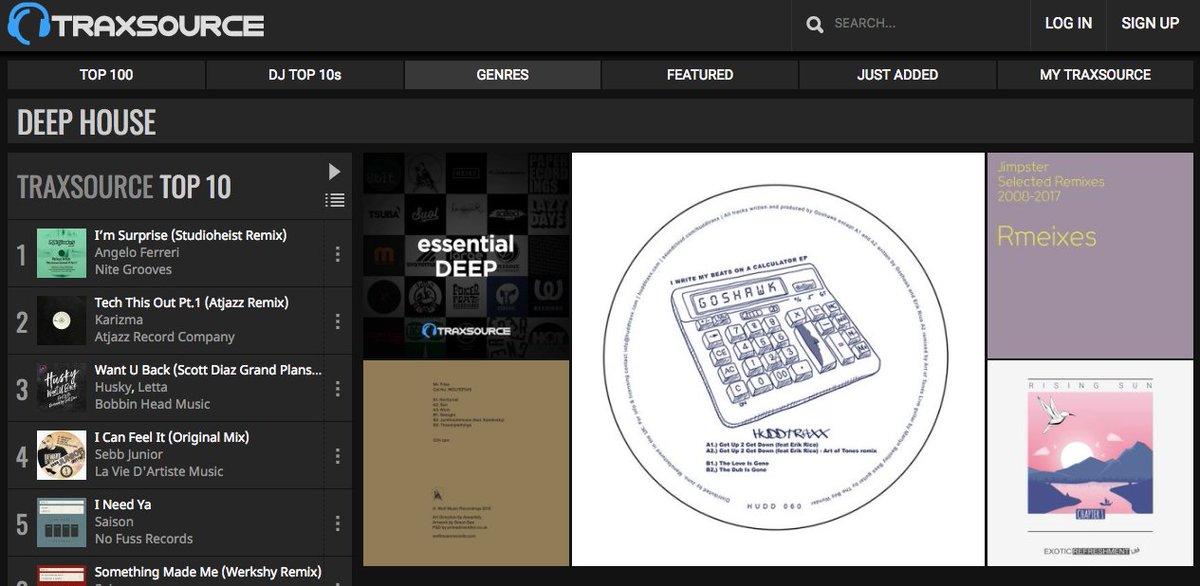The height and width of the screenshot is (586, 1200).
Task: Click I'm Surprise cover thumbnail
Action: tap(61, 254)
